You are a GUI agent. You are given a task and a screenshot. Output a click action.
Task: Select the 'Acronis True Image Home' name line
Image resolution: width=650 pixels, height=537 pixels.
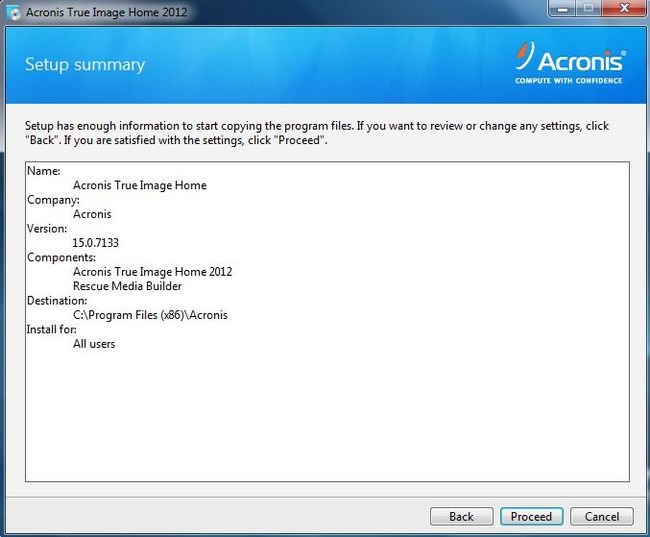tap(140, 185)
